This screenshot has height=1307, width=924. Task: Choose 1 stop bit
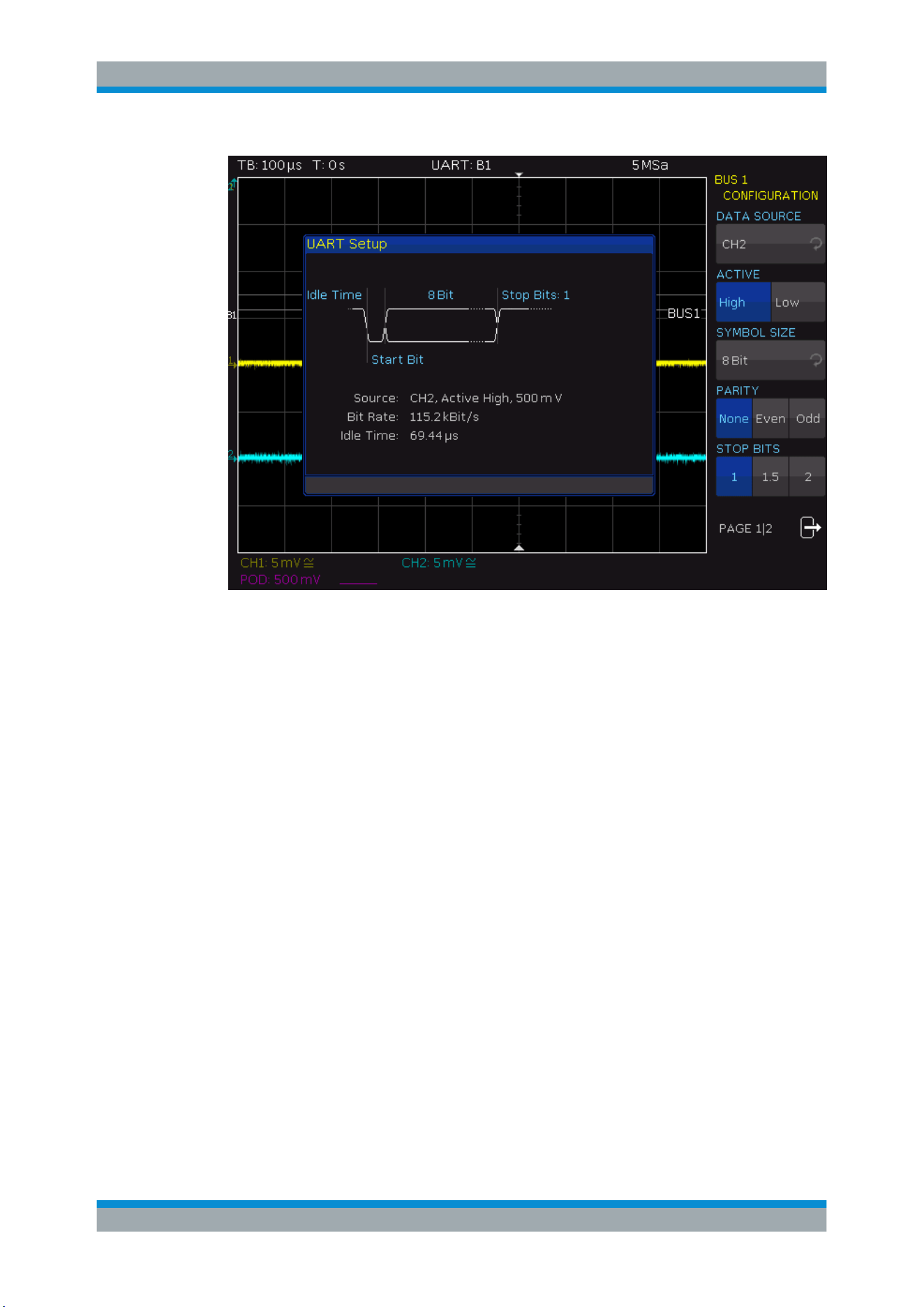click(x=734, y=476)
